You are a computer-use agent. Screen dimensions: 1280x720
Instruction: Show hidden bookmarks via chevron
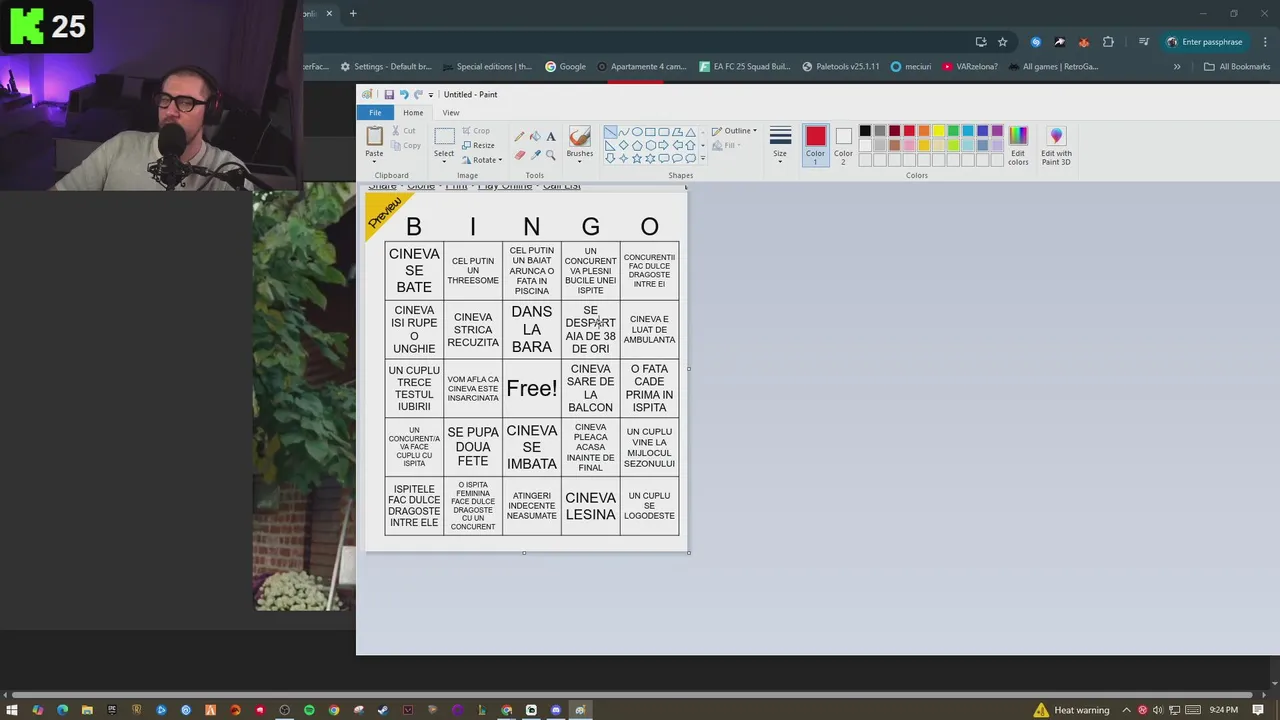1177,67
